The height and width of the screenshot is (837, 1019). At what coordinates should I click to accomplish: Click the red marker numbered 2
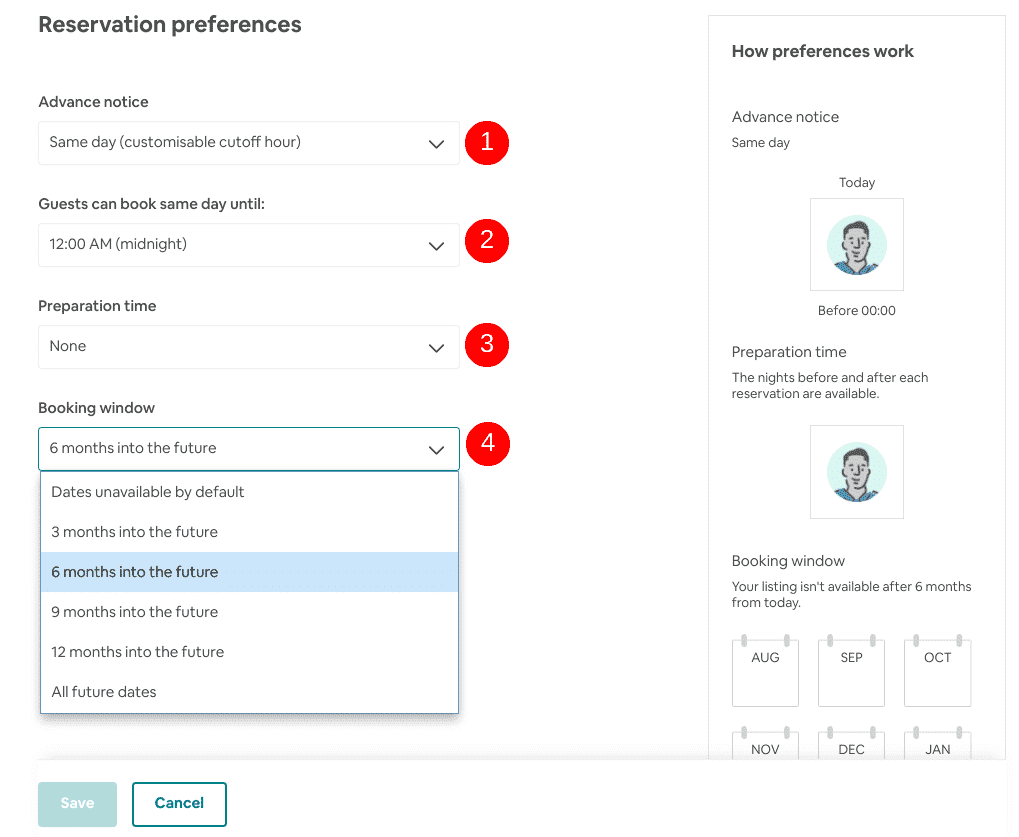(486, 241)
